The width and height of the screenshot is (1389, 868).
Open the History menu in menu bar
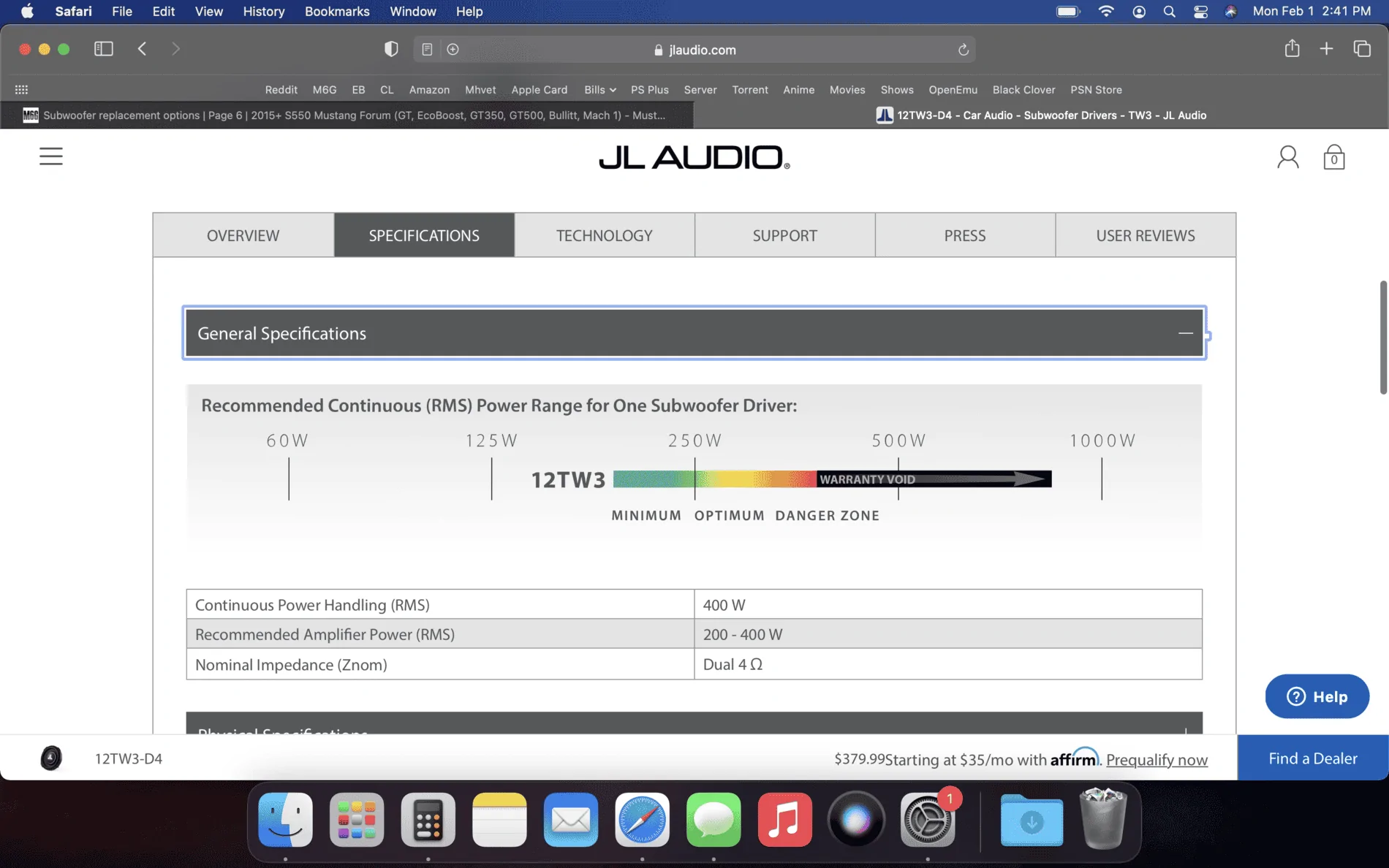263,11
